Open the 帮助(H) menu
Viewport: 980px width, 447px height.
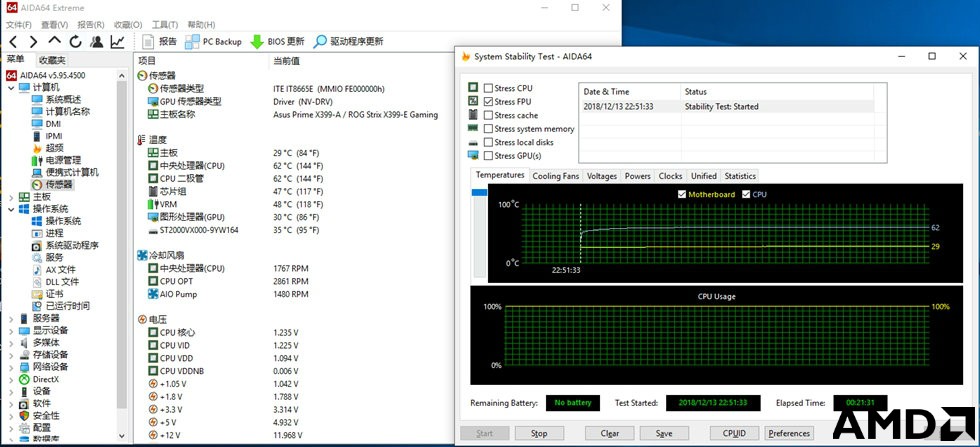click(x=201, y=25)
